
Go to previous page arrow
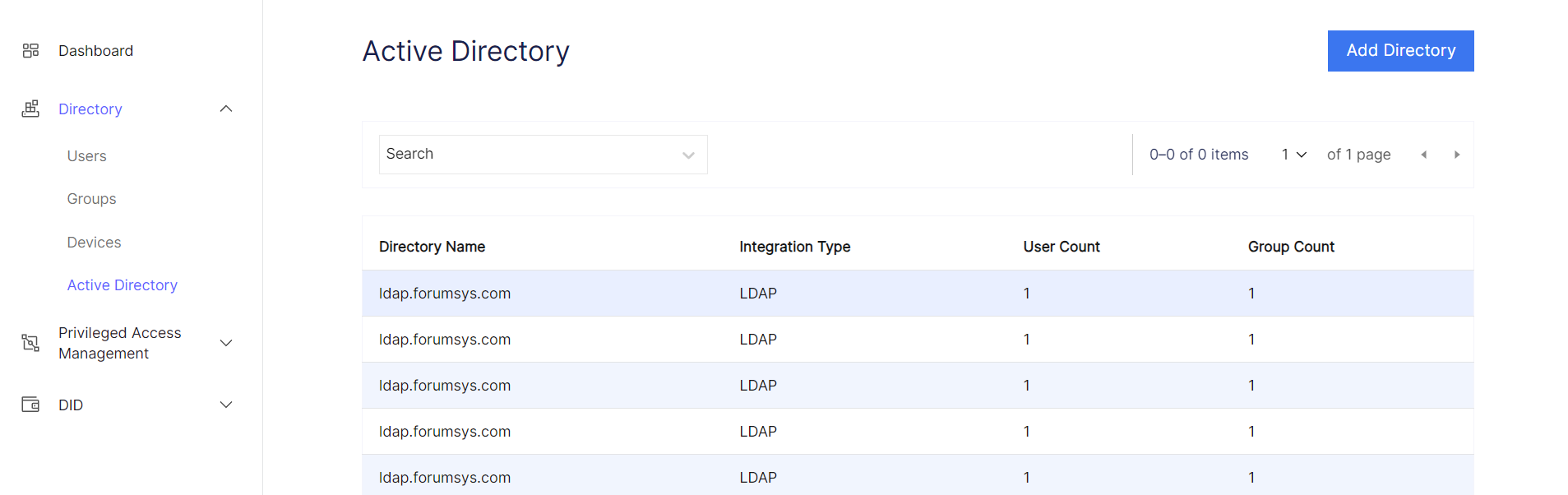1423,155
